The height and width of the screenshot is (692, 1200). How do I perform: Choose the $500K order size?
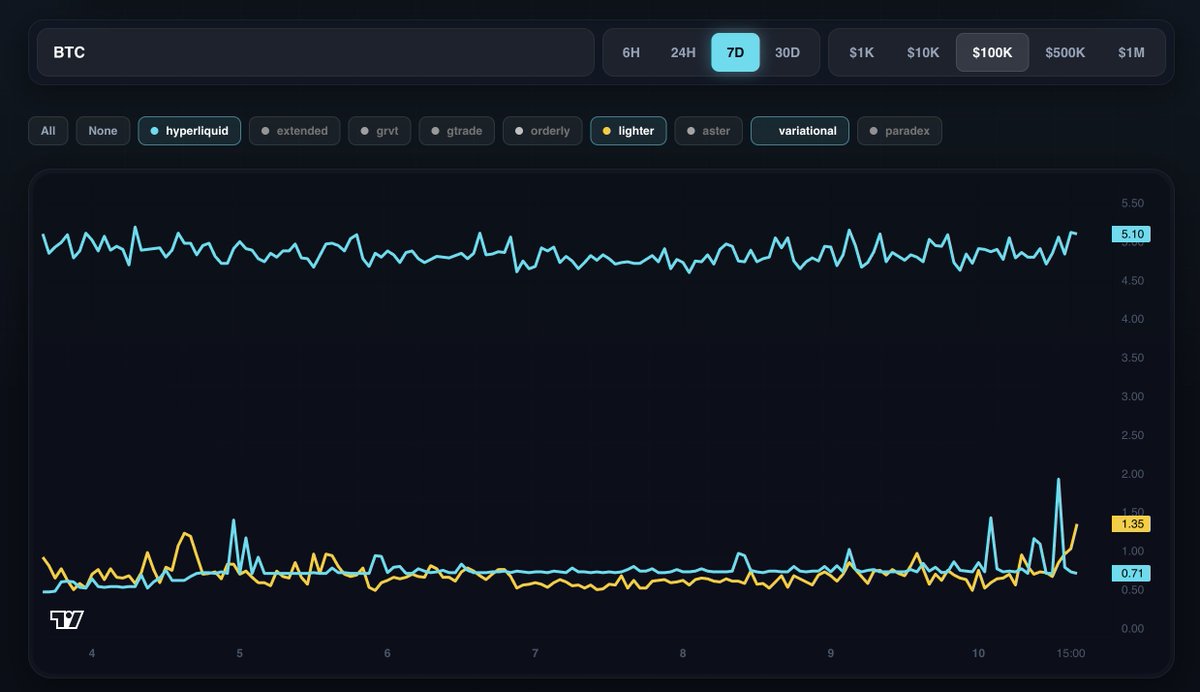tap(1065, 52)
